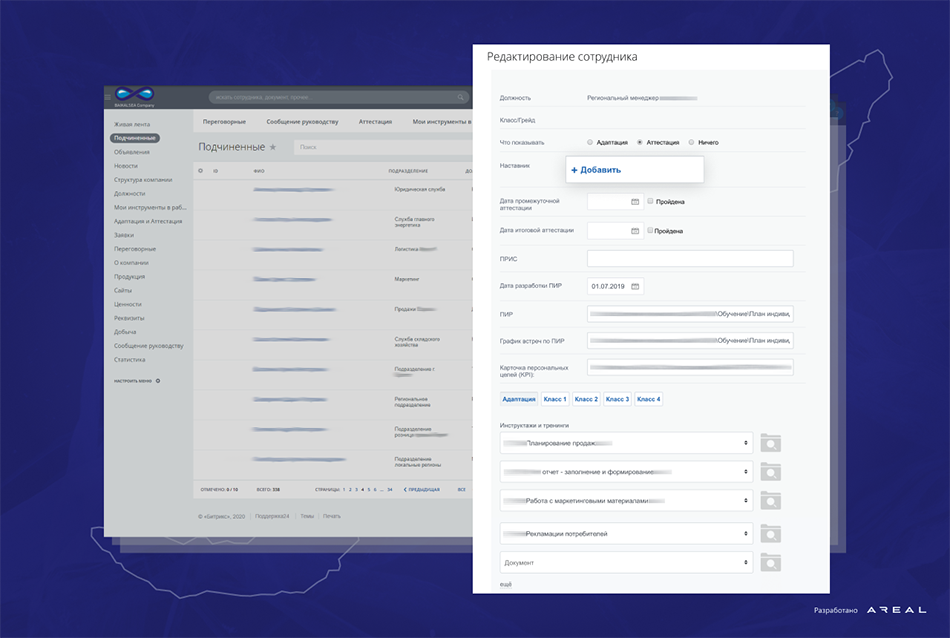Open the hamburger menu beside the logo

click(108, 96)
